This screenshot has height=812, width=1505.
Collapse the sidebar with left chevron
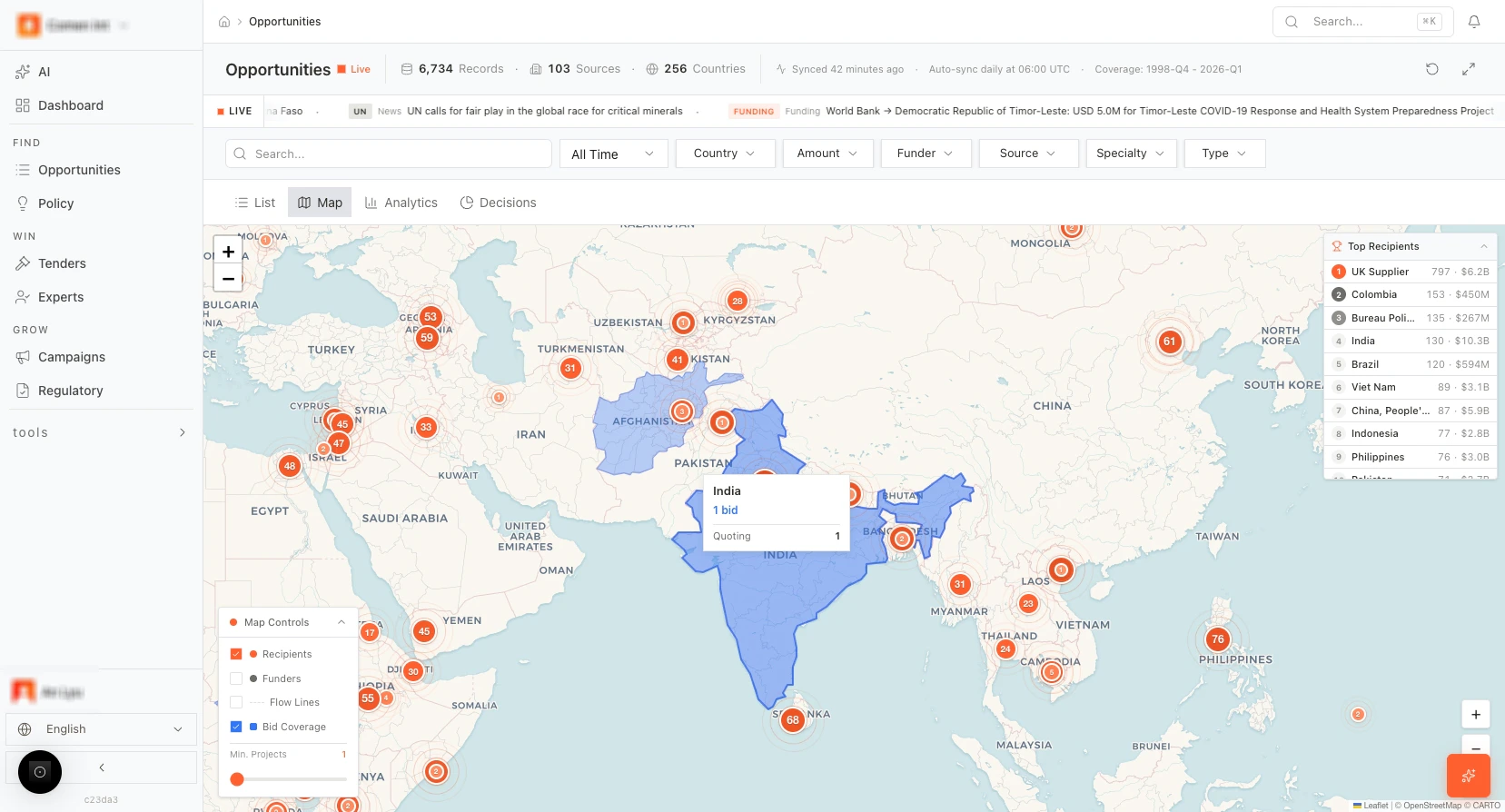click(102, 767)
